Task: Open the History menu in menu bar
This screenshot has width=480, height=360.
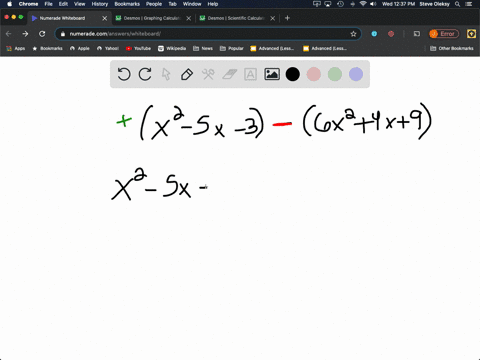Action: coord(100,4)
